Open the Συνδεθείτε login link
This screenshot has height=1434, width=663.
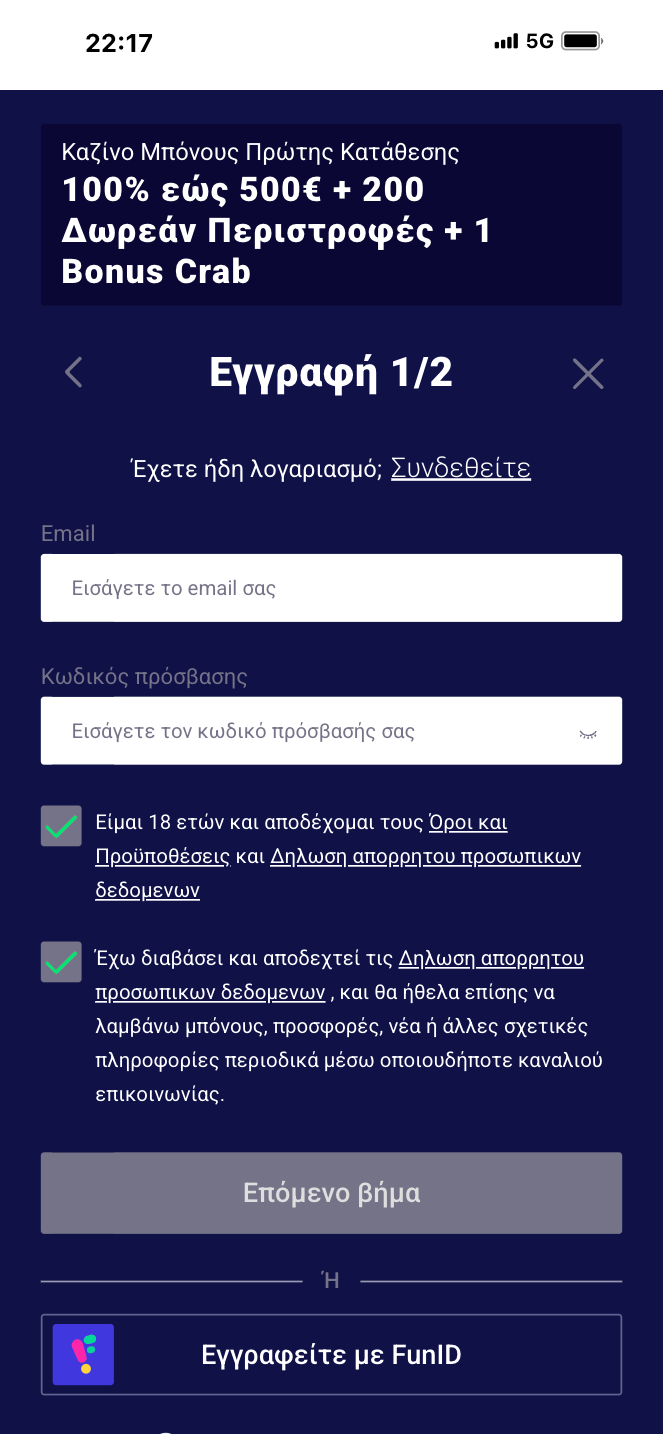(x=460, y=468)
